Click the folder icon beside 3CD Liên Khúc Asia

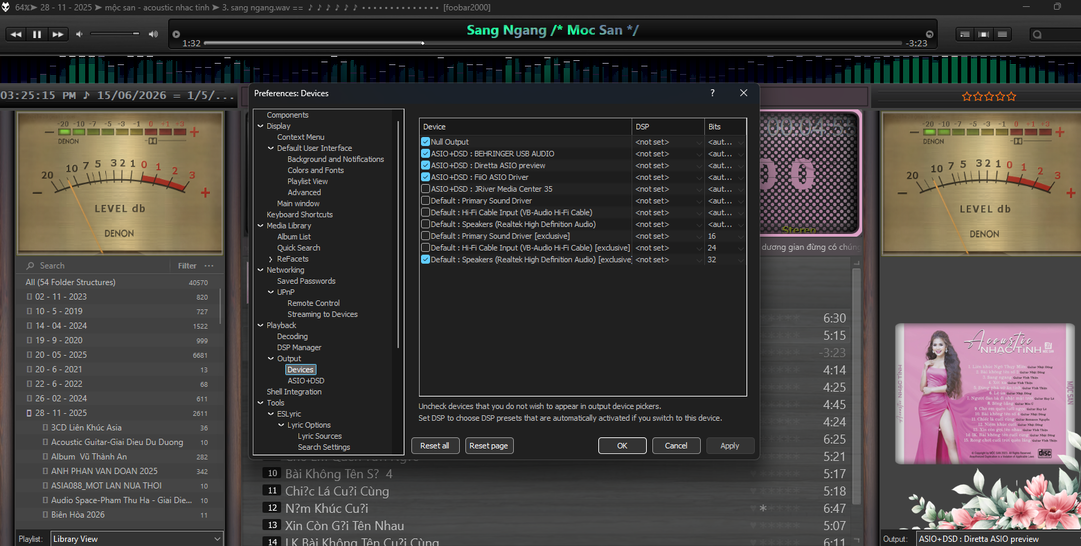point(46,427)
